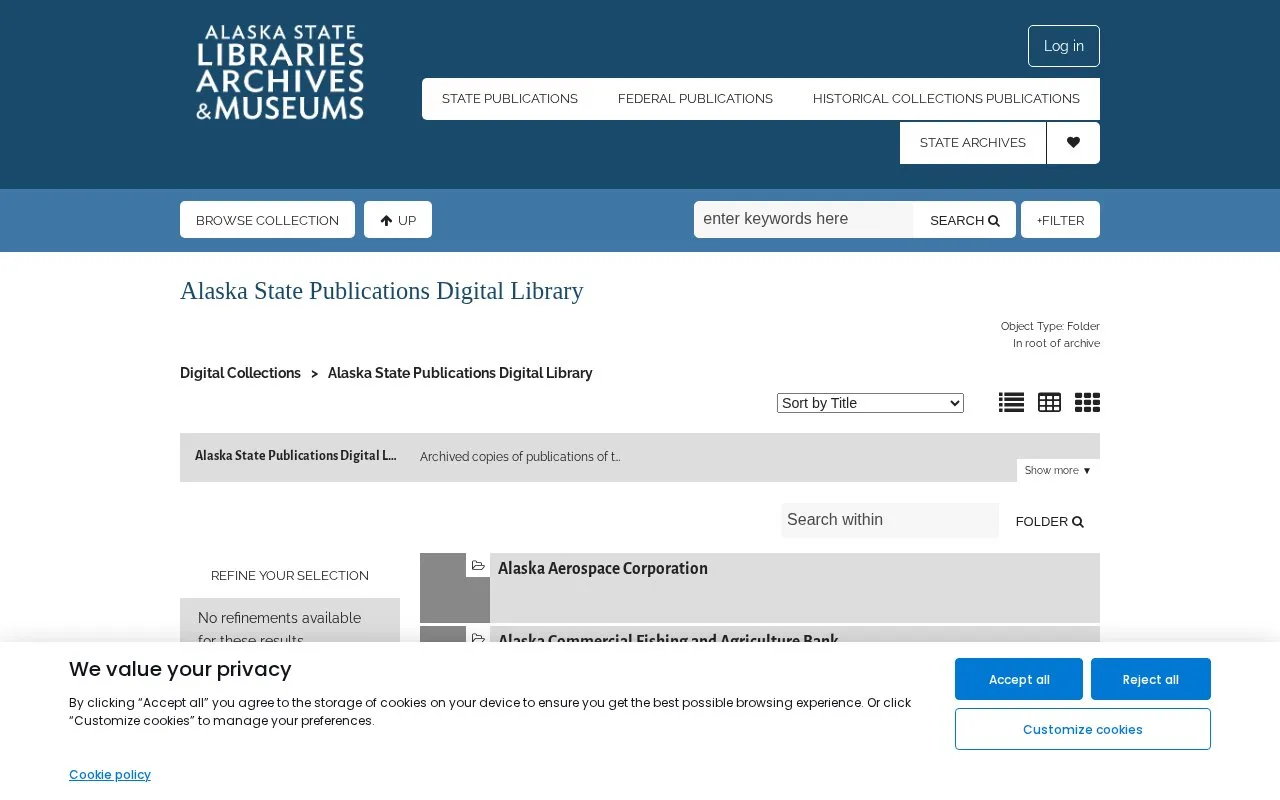The width and height of the screenshot is (1280, 800).
Task: Click the SEARCH button
Action: (x=964, y=220)
